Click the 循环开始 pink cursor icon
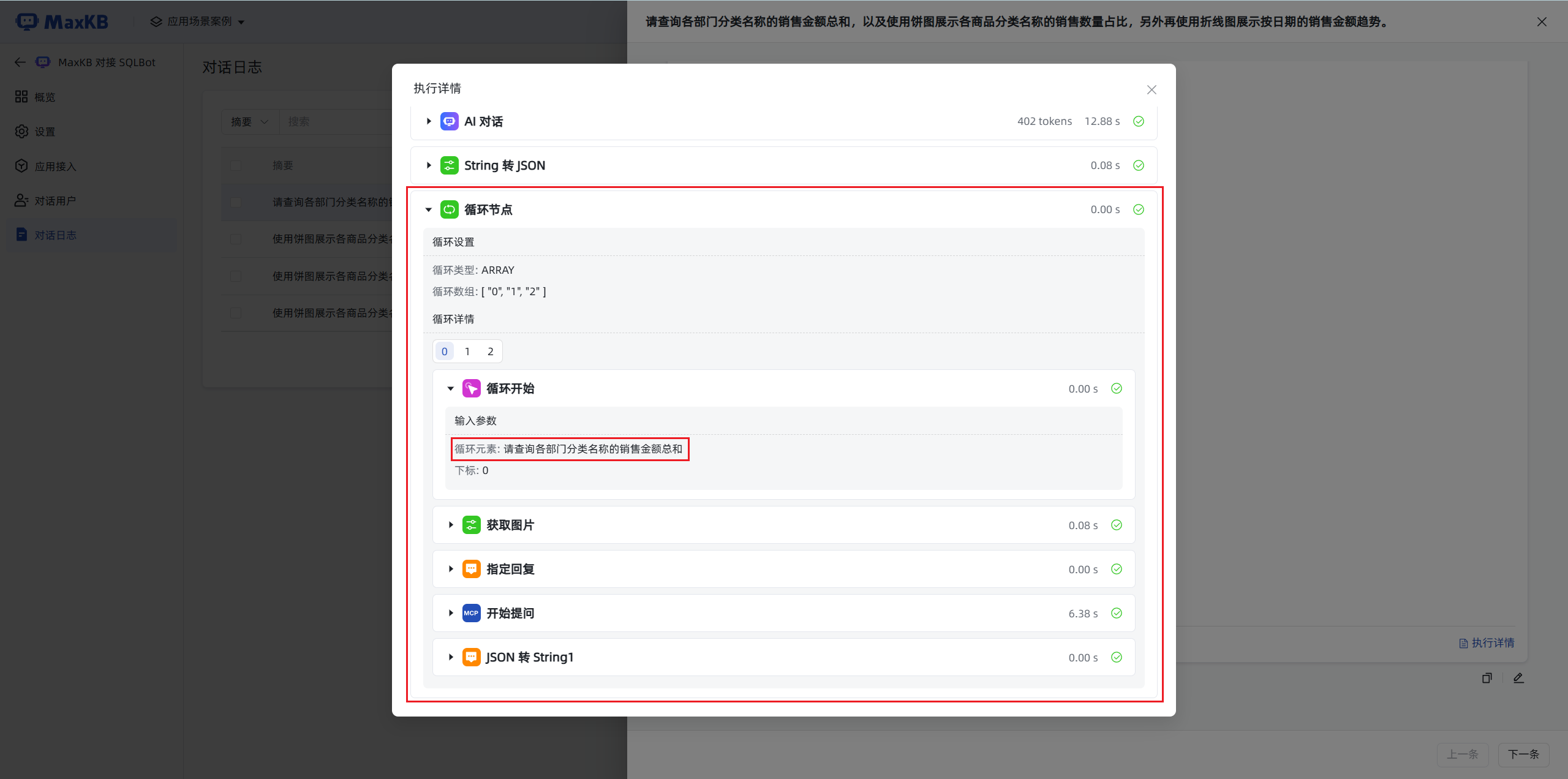 click(471, 388)
